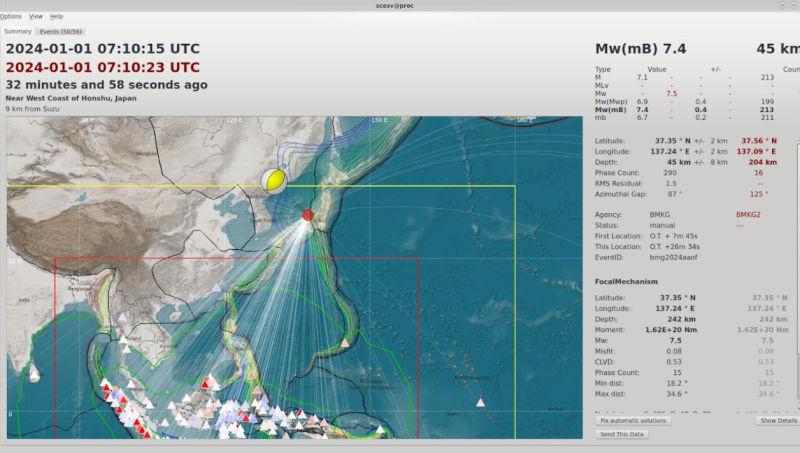Click the red epicenter circle on Japan

308,215
